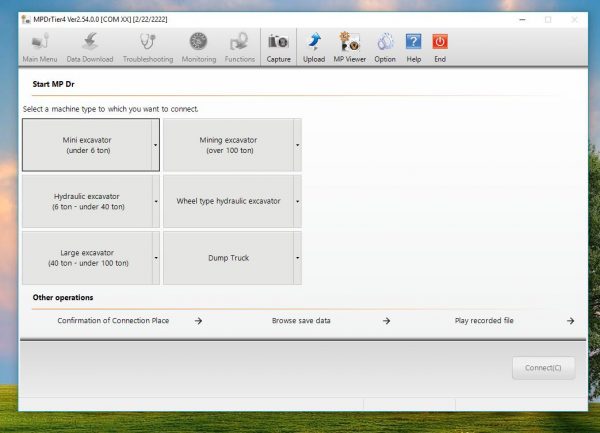The image size is (600, 433).
Task: Select Mini excavator (under 6 ton)
Action: (x=87, y=145)
